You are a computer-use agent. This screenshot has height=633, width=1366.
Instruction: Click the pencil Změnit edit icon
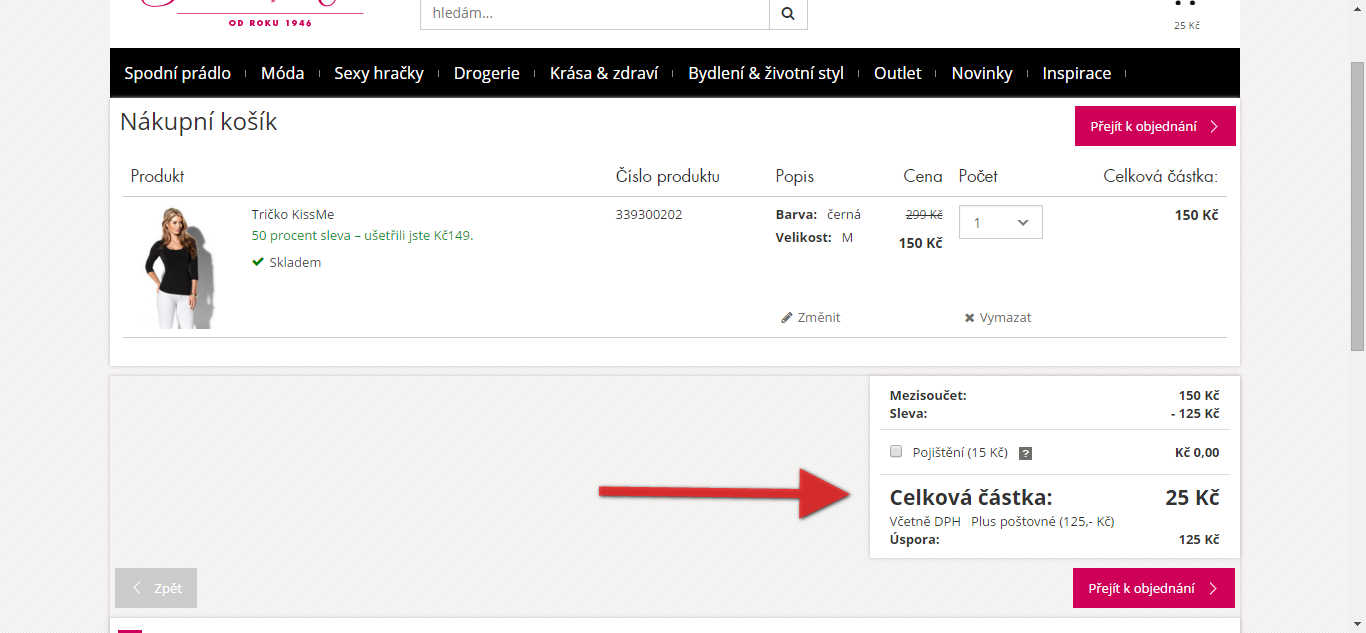[787, 318]
